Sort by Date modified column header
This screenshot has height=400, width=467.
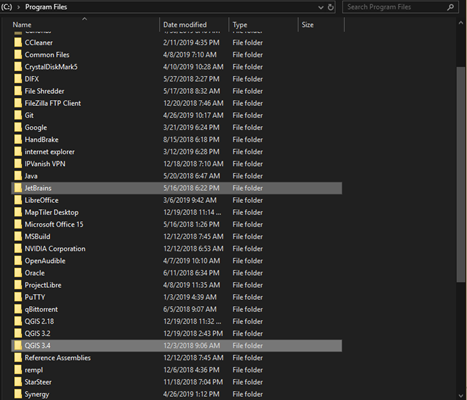(x=185, y=25)
